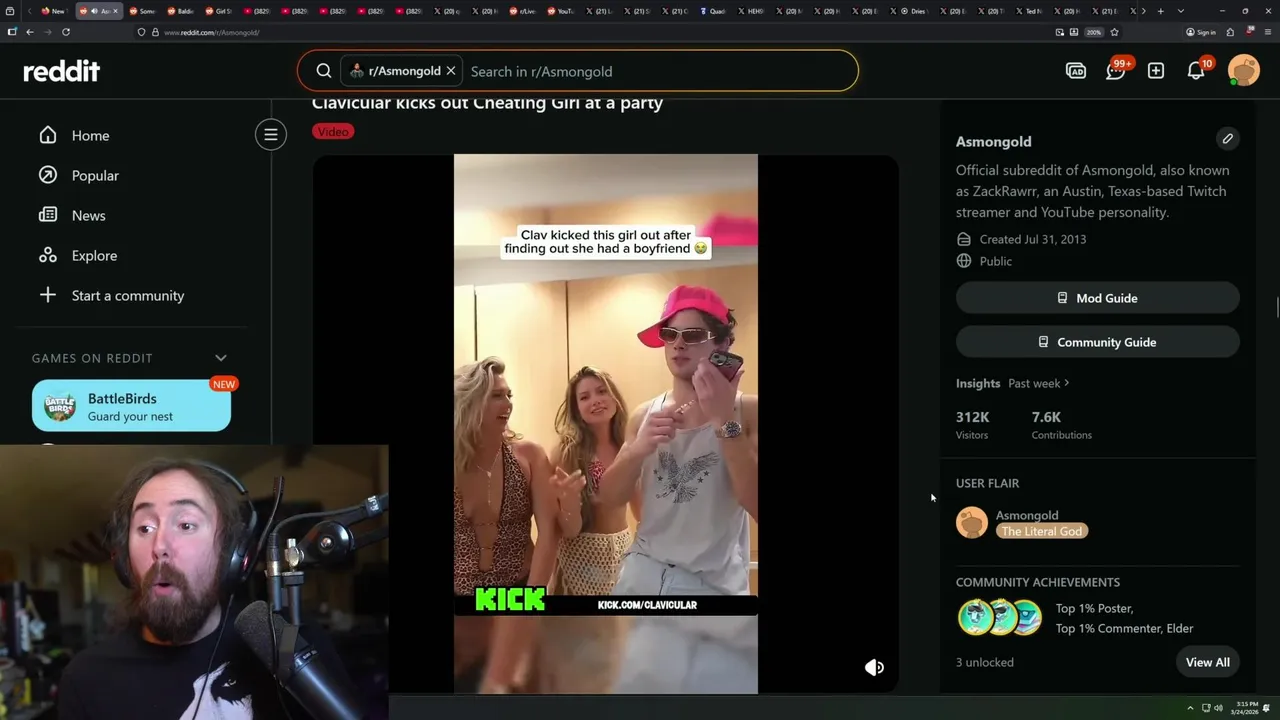The image size is (1280, 720).
Task: Mute the tab audio speaker icon
Action: pos(93,11)
